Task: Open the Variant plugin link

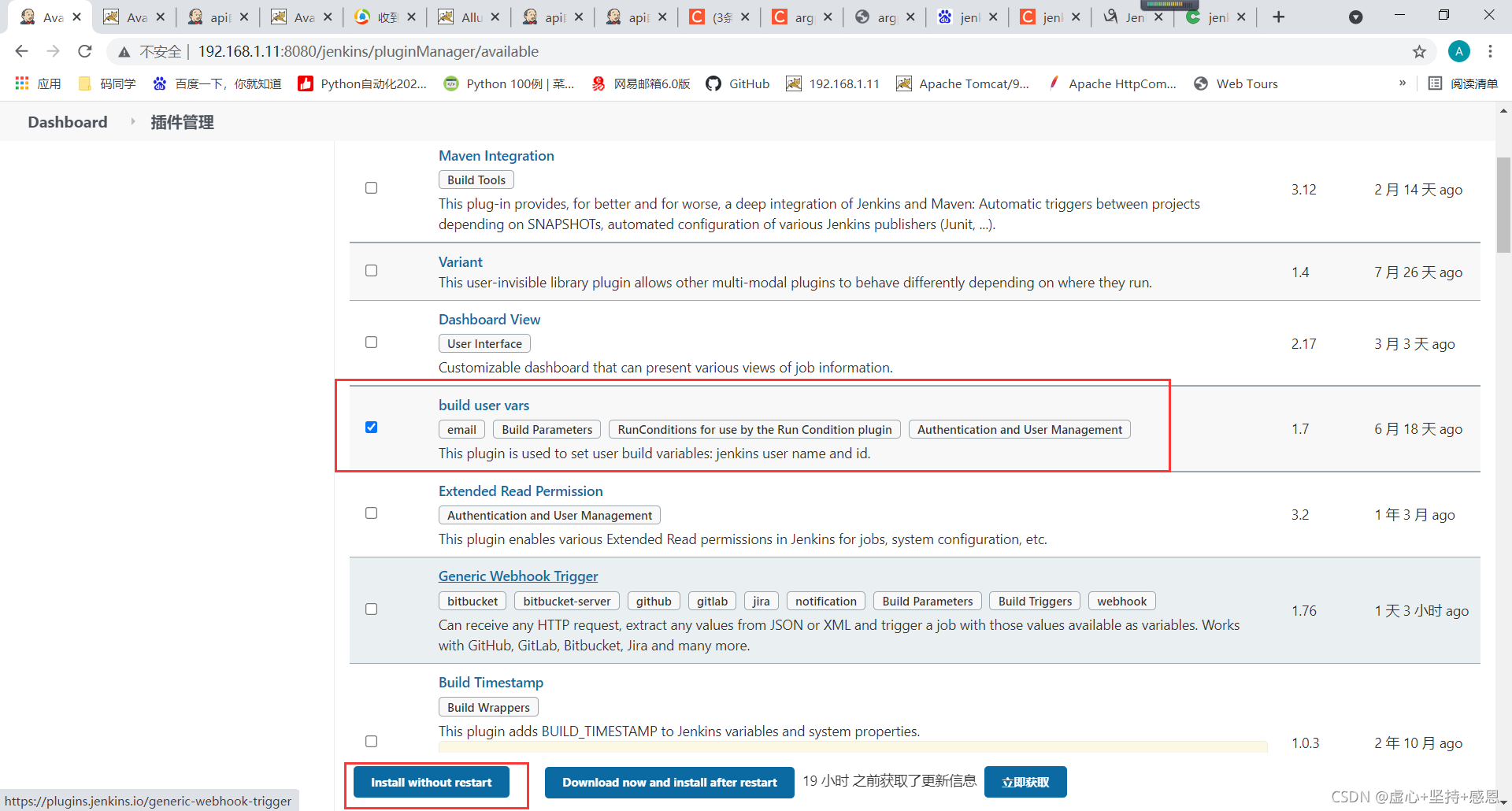Action: (461, 261)
